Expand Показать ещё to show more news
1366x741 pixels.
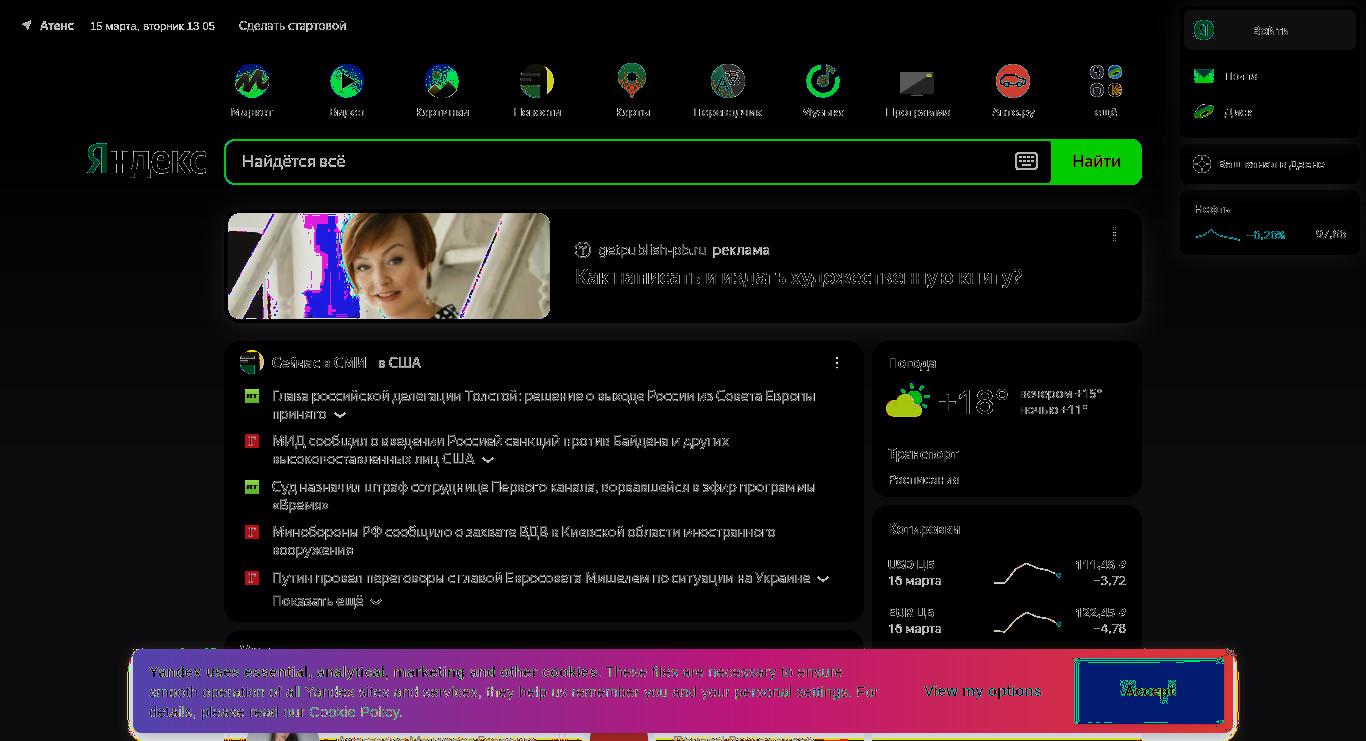click(327, 601)
